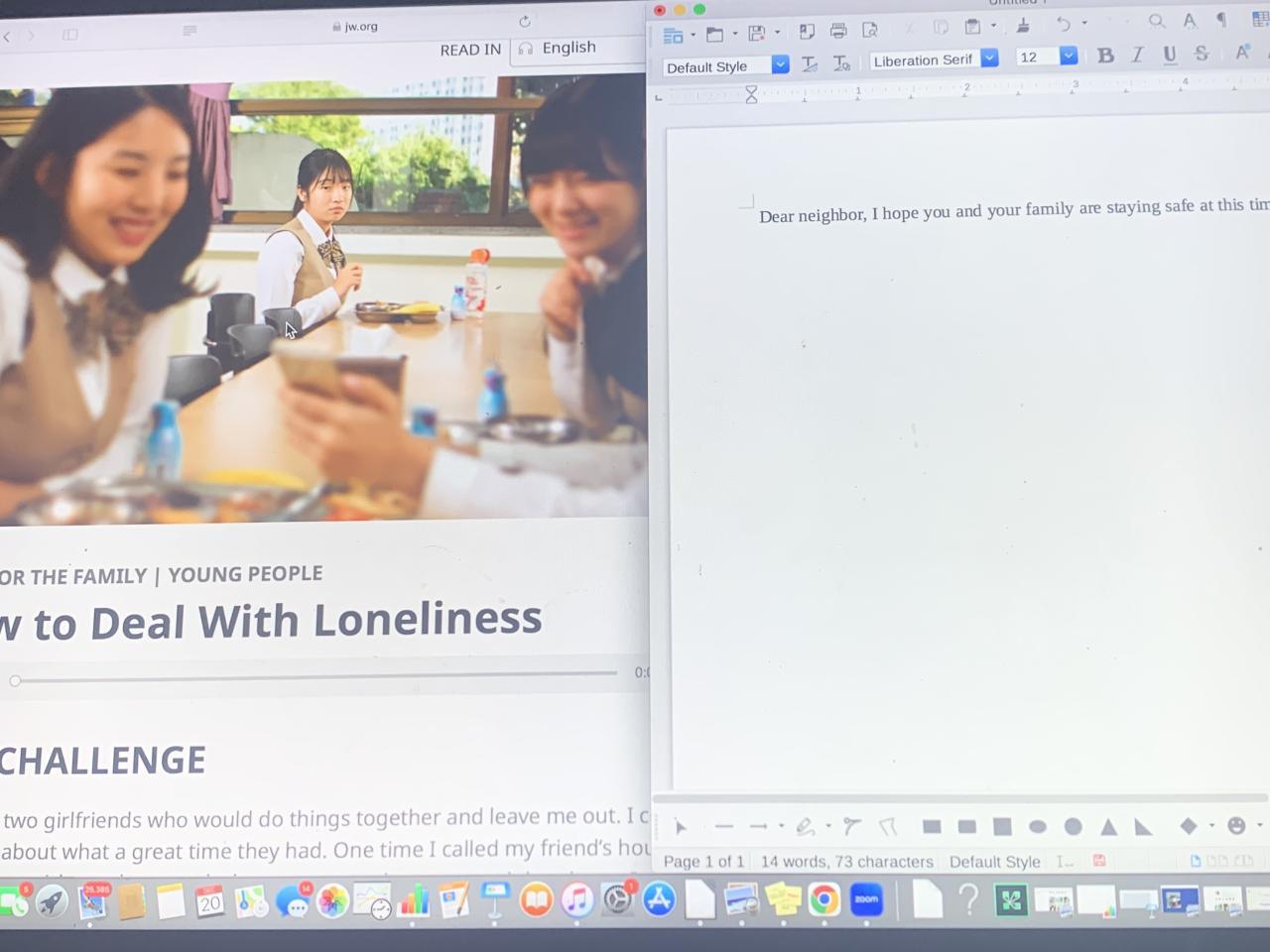This screenshot has width=1270, height=952.
Task: Export document as PDF icon
Action: (807, 32)
